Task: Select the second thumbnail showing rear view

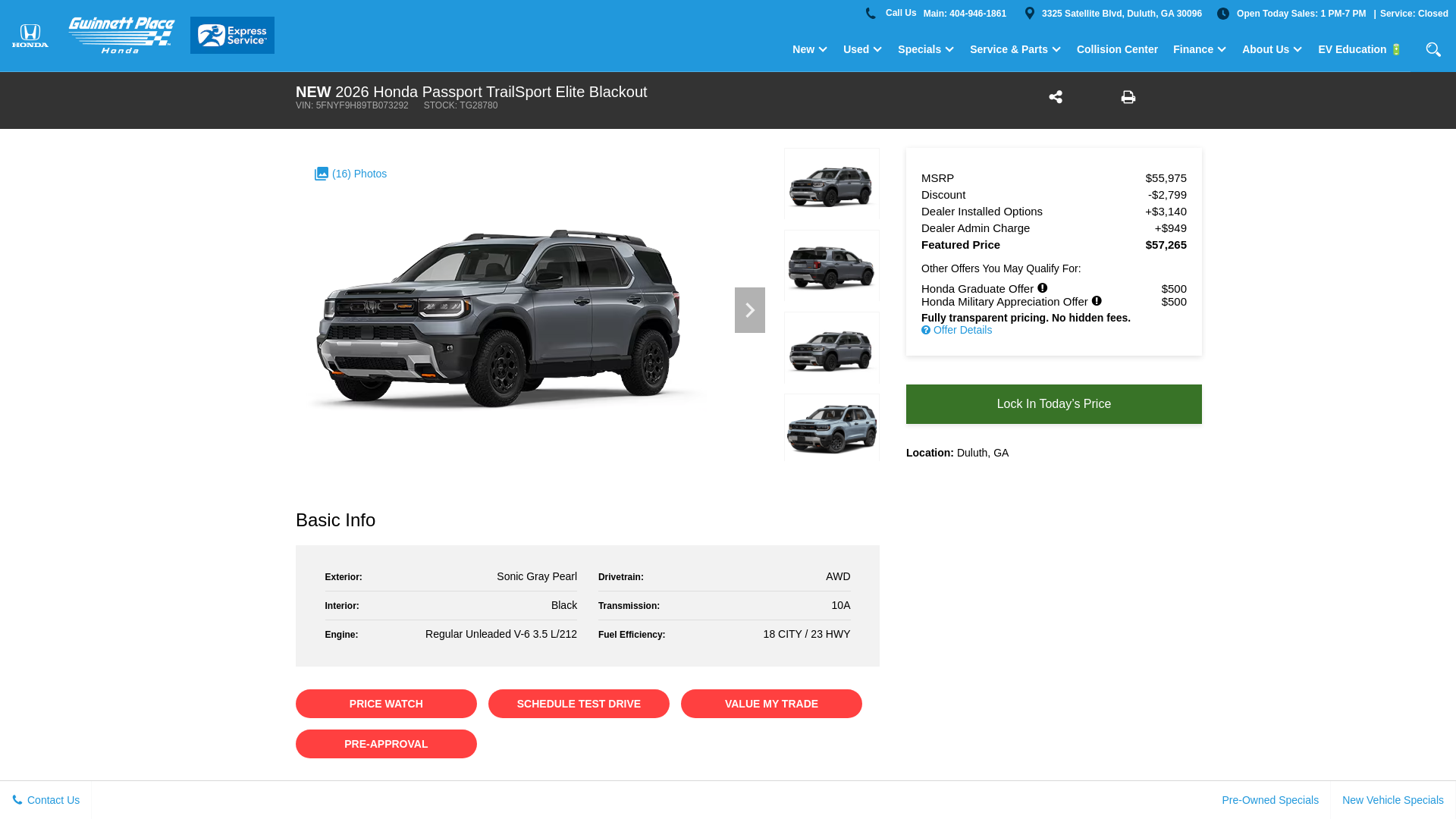Action: pos(832,265)
